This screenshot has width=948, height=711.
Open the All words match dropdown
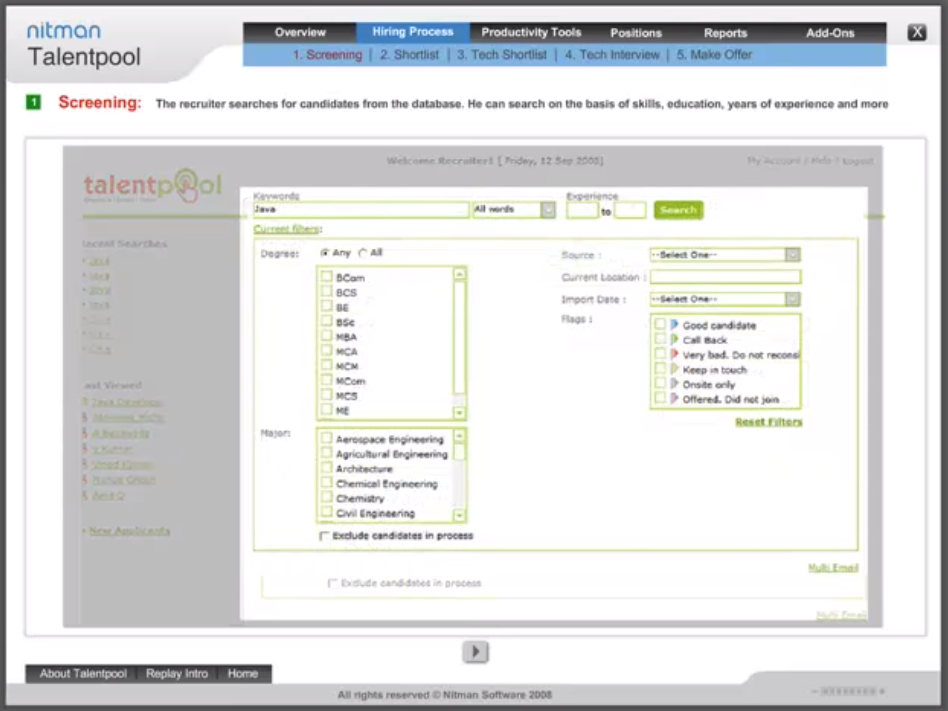coord(548,210)
